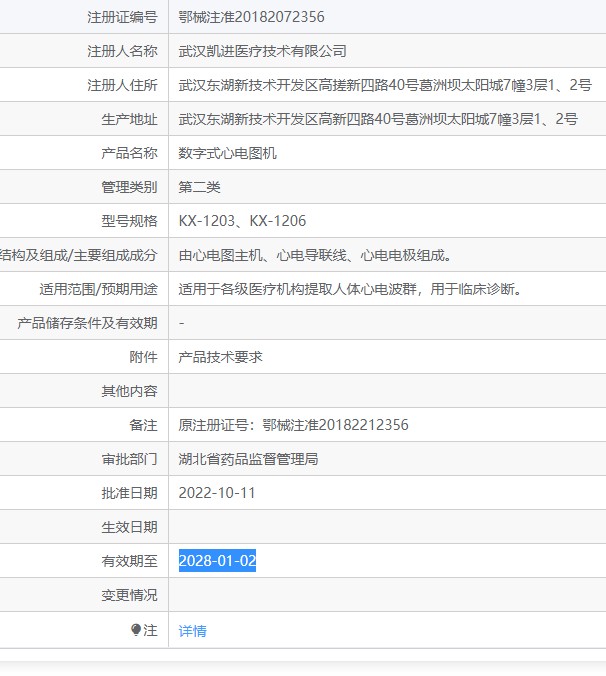606x676 pixels.
Task: Click model spec KX-1203、KX-1206
Action: pos(242,221)
